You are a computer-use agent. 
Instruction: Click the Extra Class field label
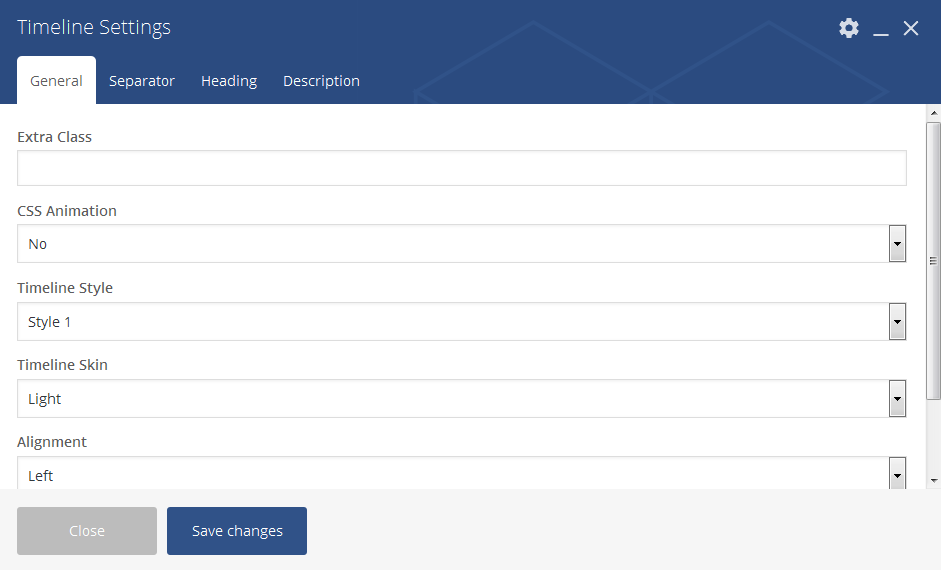pyautogui.click(x=55, y=137)
